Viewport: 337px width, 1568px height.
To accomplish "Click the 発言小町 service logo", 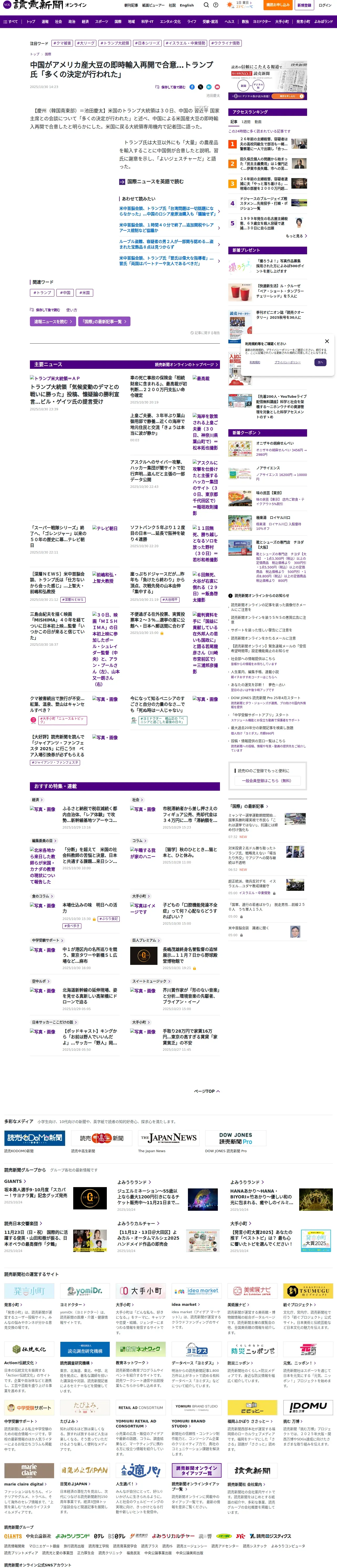I will (29, 1292).
